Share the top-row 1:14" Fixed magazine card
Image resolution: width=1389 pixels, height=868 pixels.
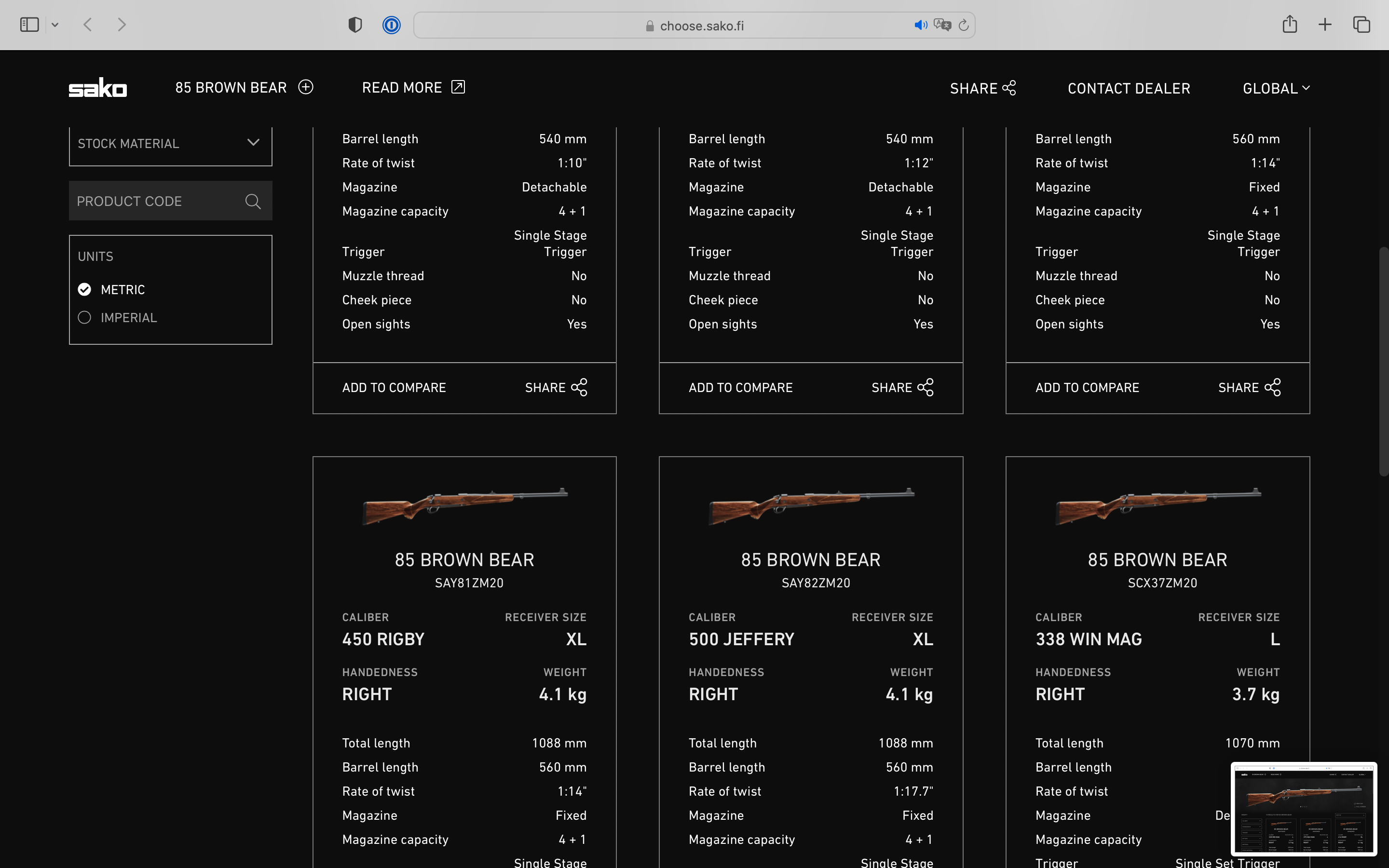point(1249,388)
